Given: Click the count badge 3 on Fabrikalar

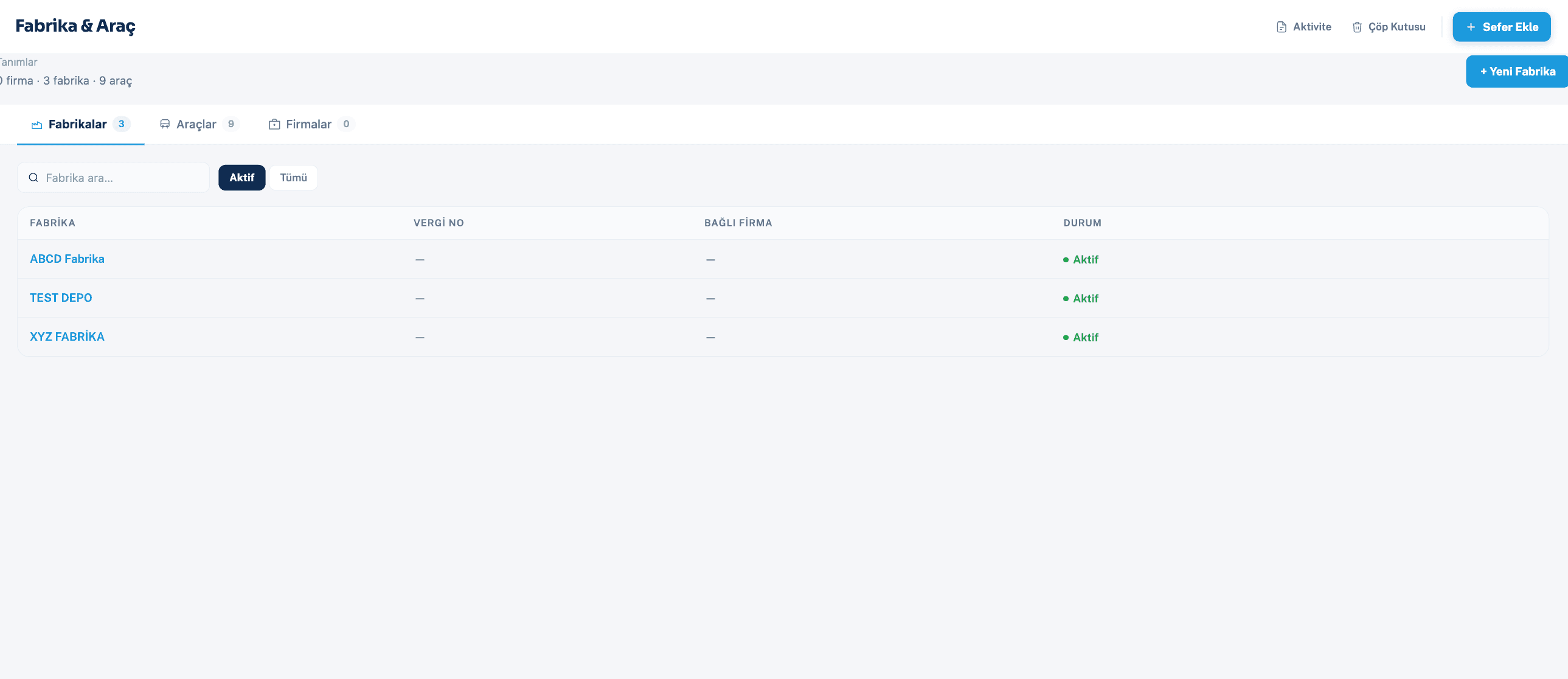Looking at the screenshot, I should [x=121, y=124].
